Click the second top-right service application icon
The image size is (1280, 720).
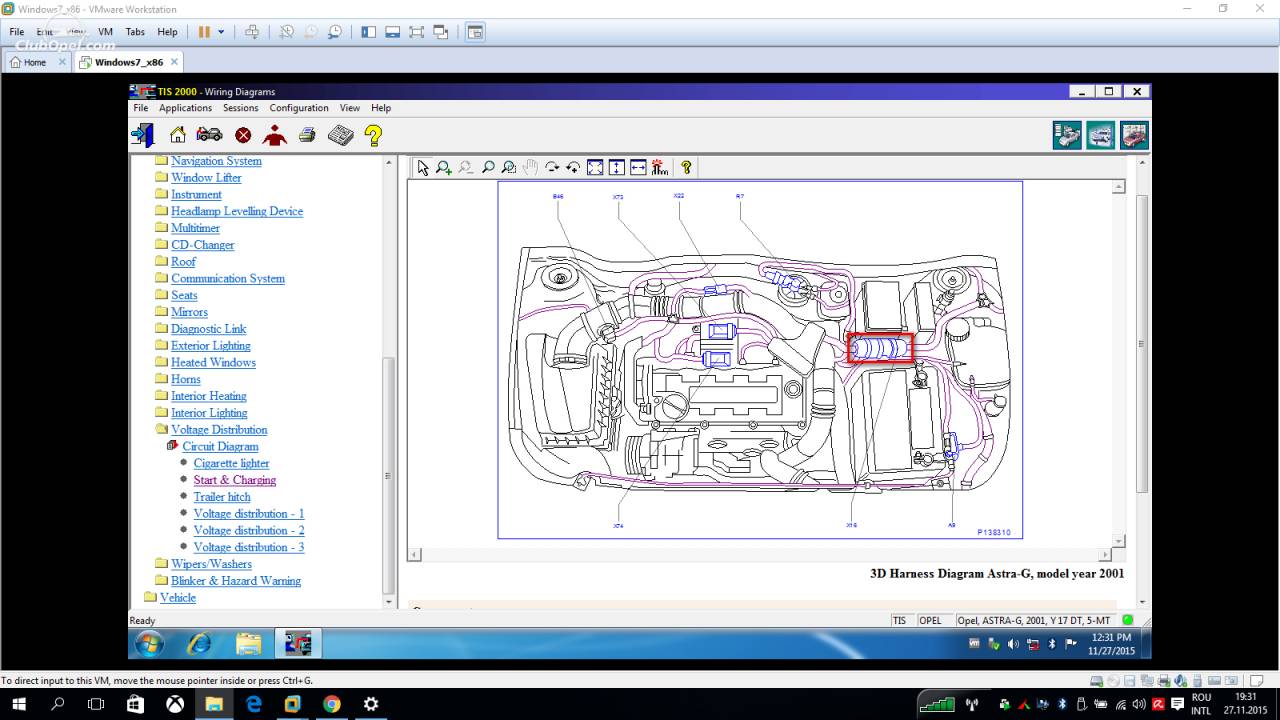[1101, 135]
